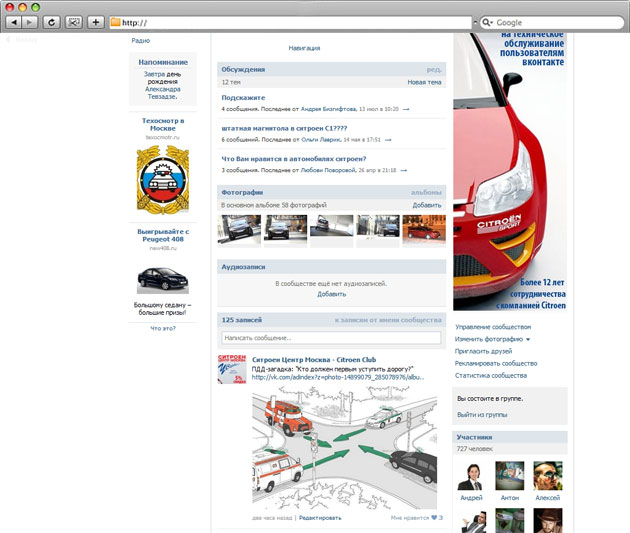Click red Citroen community cover image
This screenshot has width=630, height=533.
[x=510, y=172]
